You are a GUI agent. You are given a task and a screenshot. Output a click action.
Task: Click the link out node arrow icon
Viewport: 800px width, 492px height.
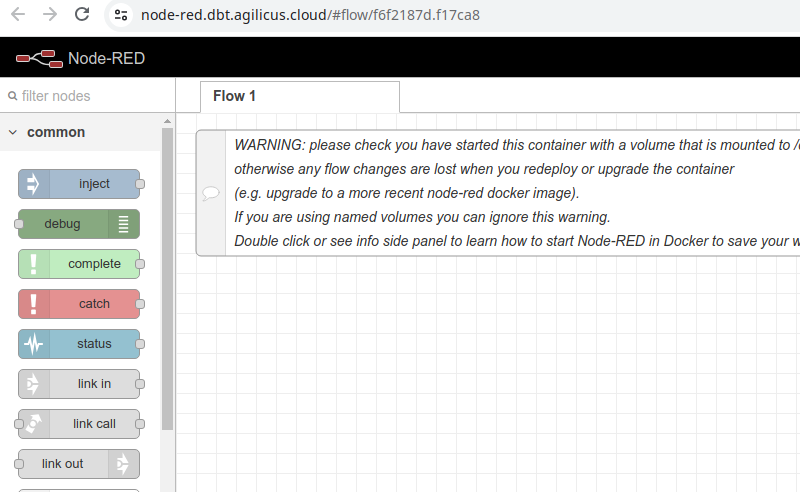[x=123, y=464]
